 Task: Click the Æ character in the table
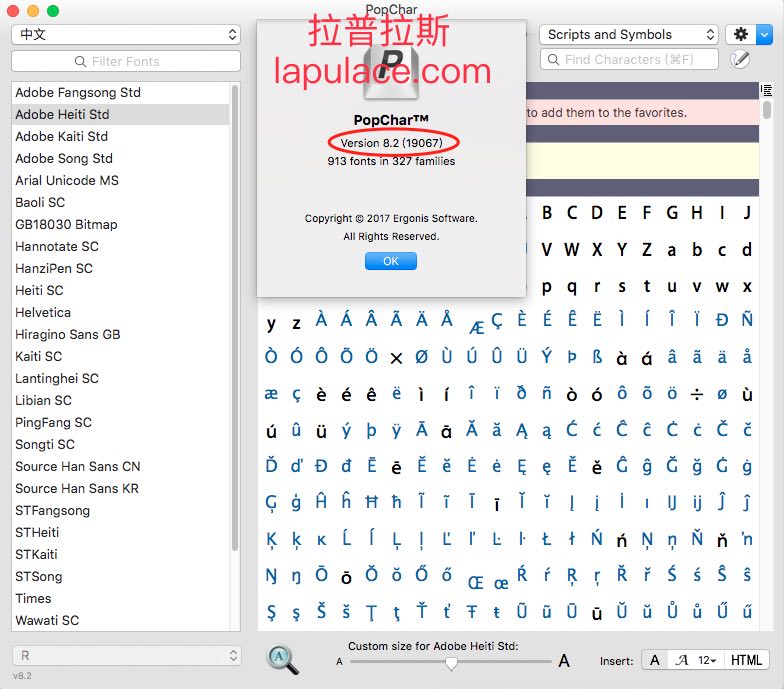pyautogui.click(x=476, y=328)
